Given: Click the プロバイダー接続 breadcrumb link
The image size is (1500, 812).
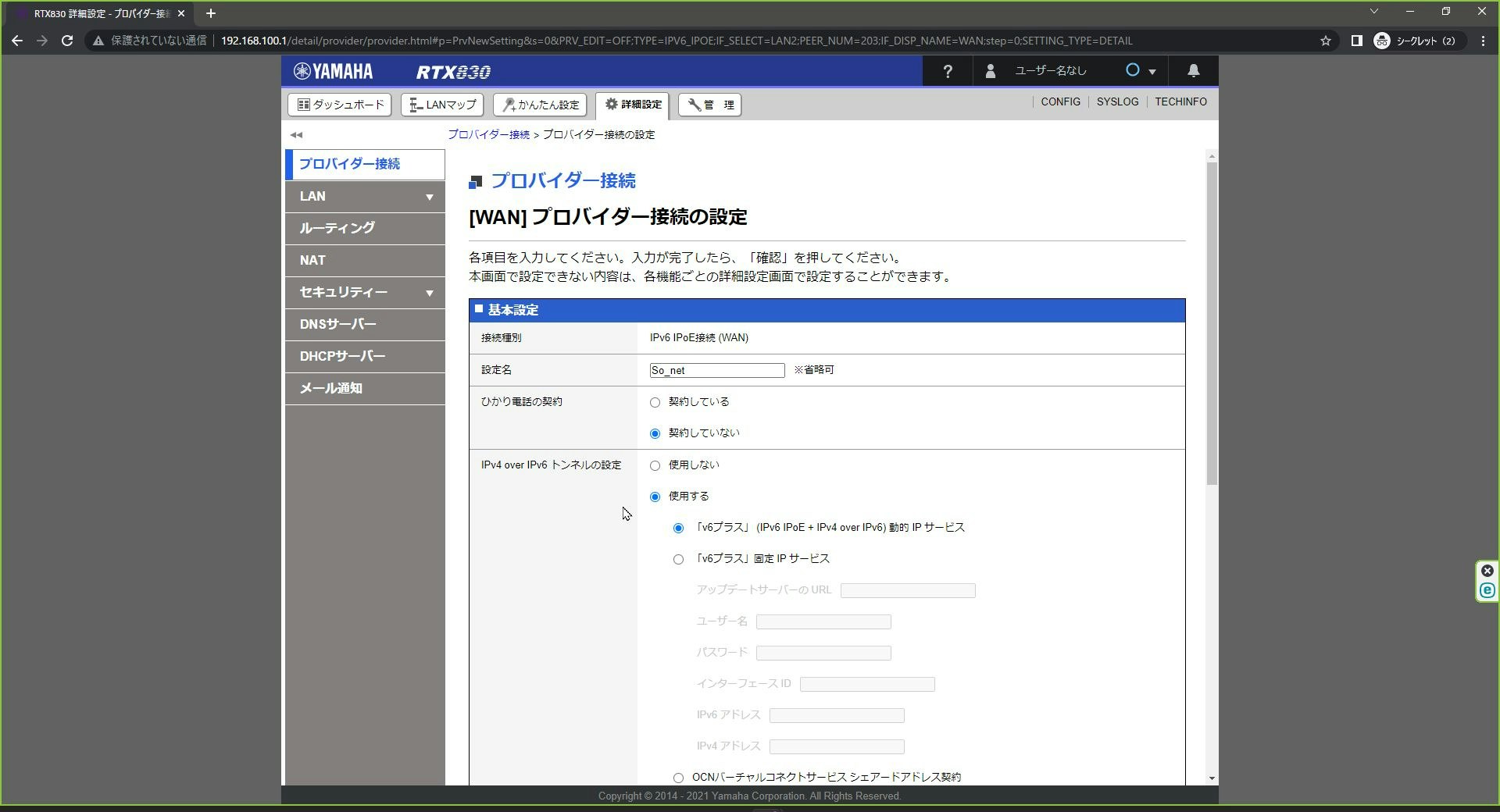Looking at the screenshot, I should pyautogui.click(x=488, y=134).
